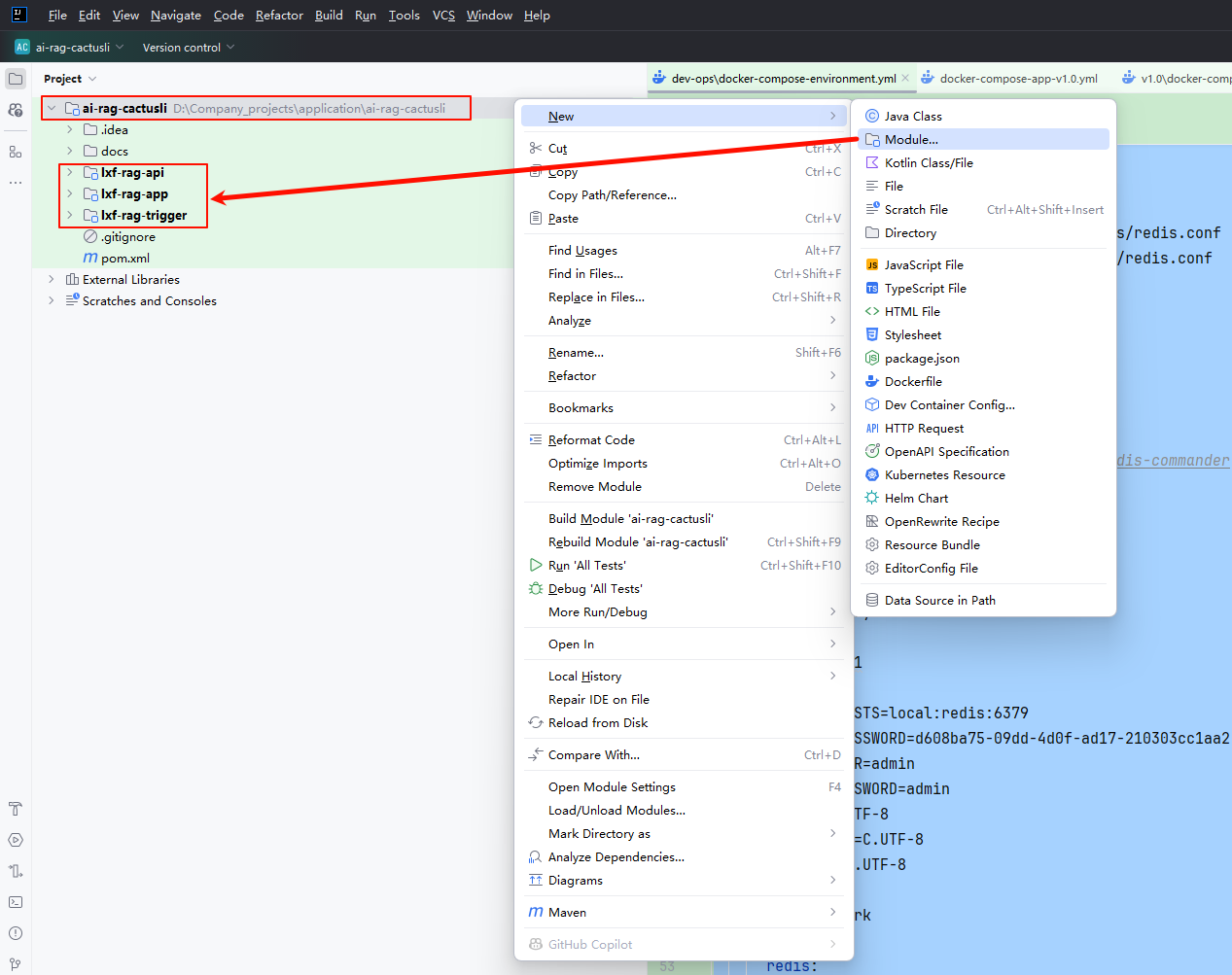Click the .gitignore file icon
This screenshot has width=1232, height=975.
coord(90,236)
